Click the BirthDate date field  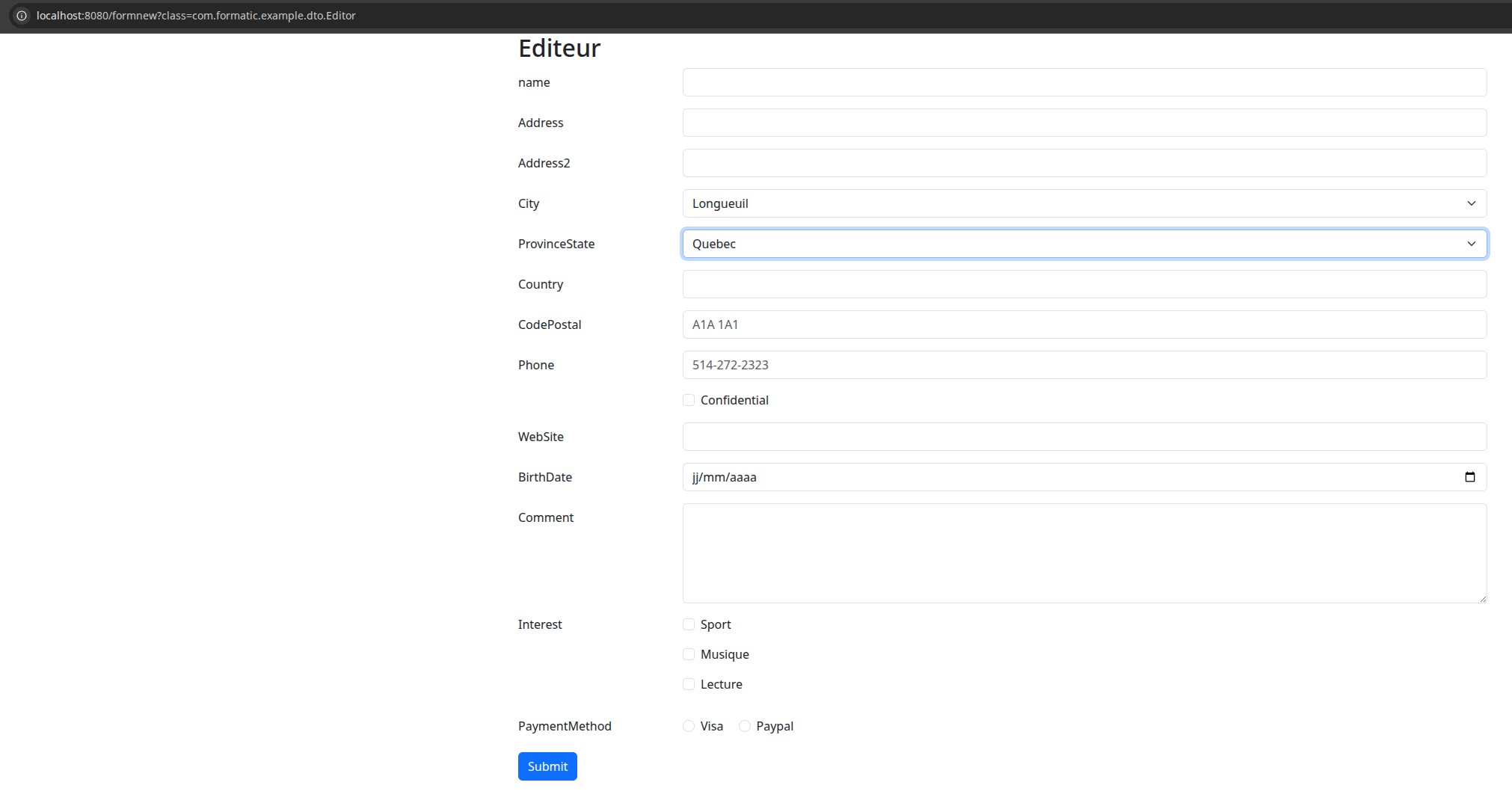tap(1084, 477)
